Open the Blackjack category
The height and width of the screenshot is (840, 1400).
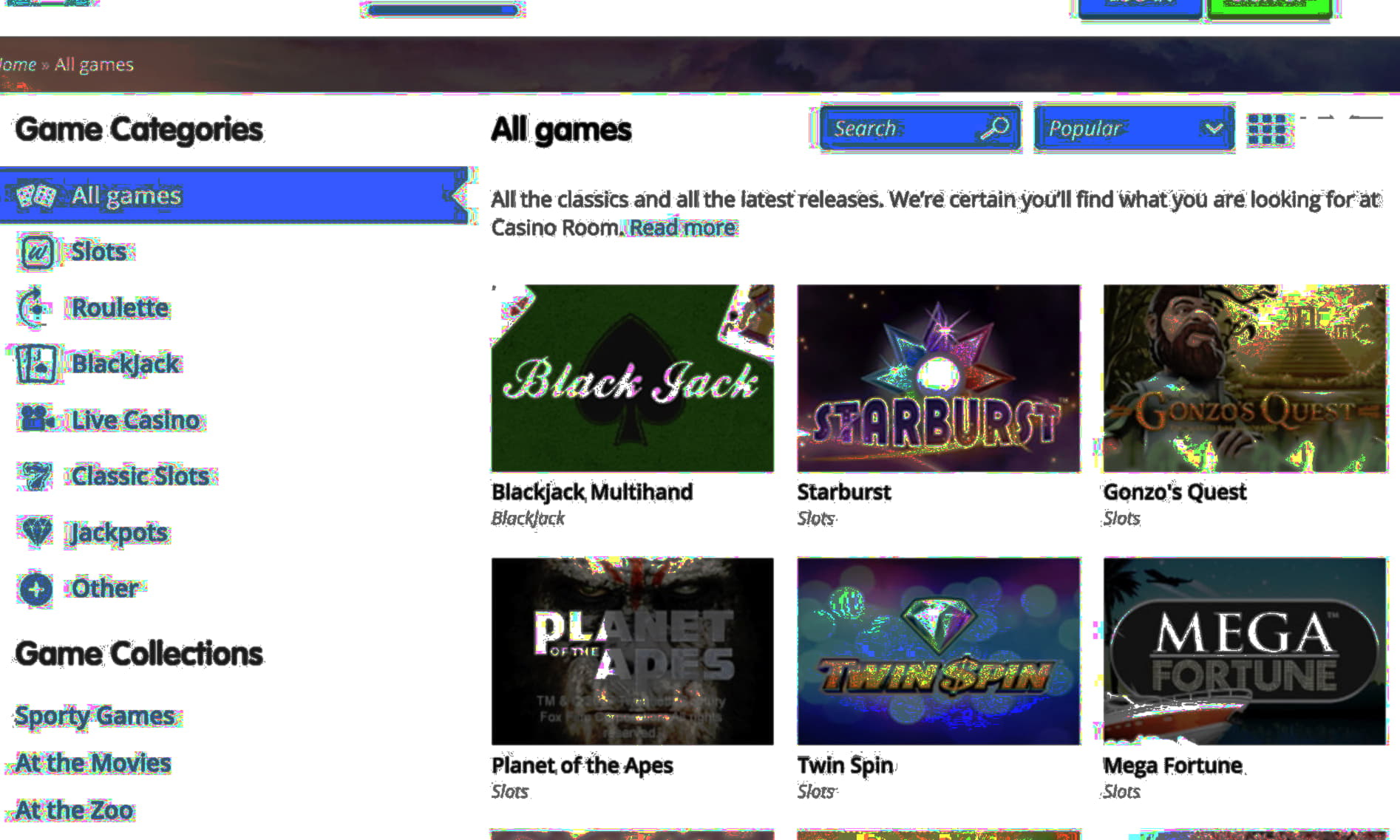pos(126,363)
